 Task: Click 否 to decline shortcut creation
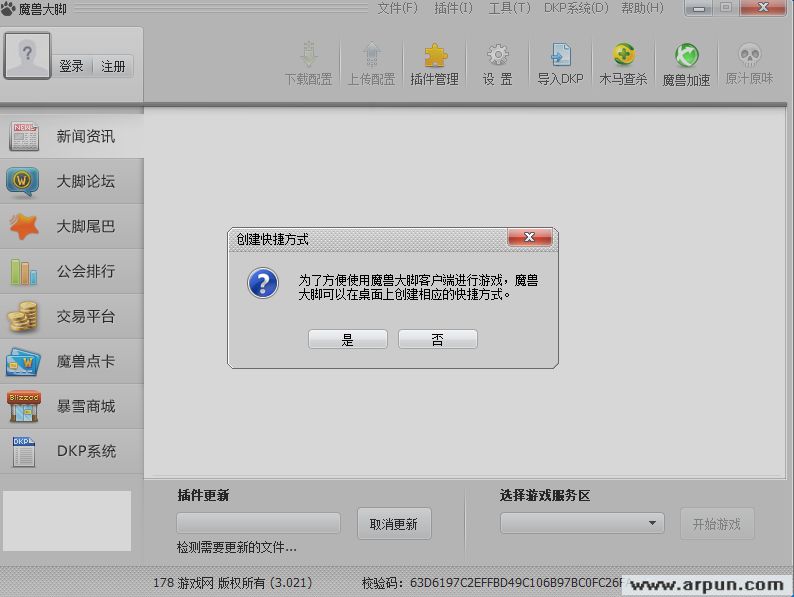437,340
